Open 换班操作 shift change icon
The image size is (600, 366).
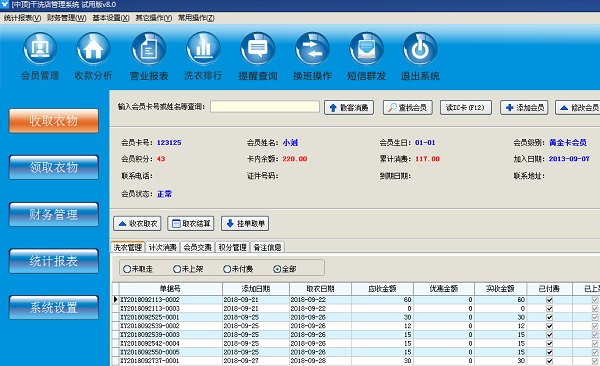tap(312, 49)
